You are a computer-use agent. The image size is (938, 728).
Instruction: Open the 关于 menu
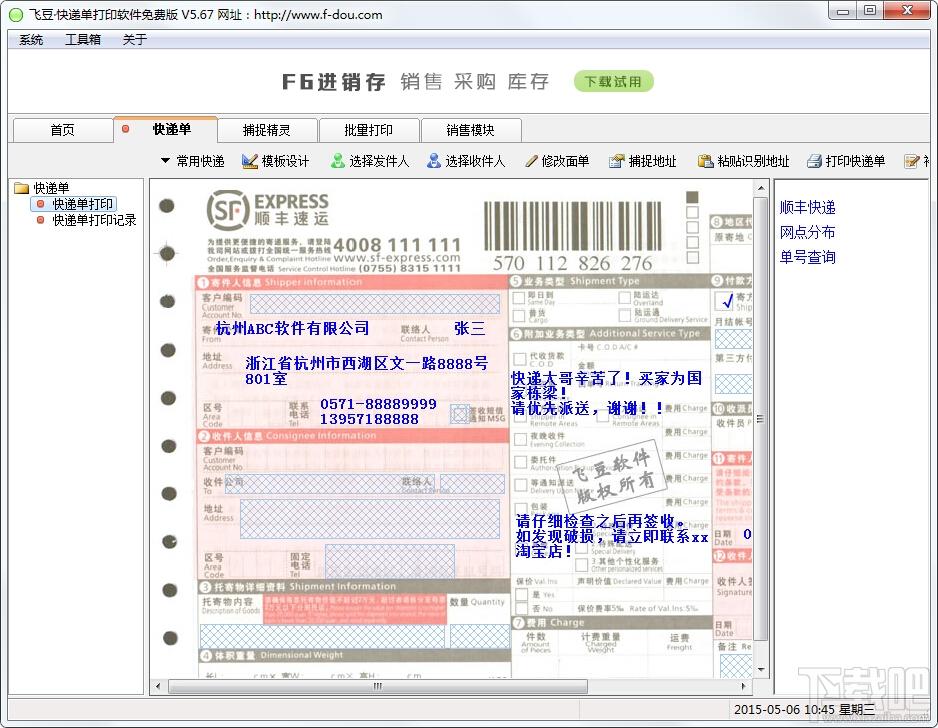pos(135,39)
